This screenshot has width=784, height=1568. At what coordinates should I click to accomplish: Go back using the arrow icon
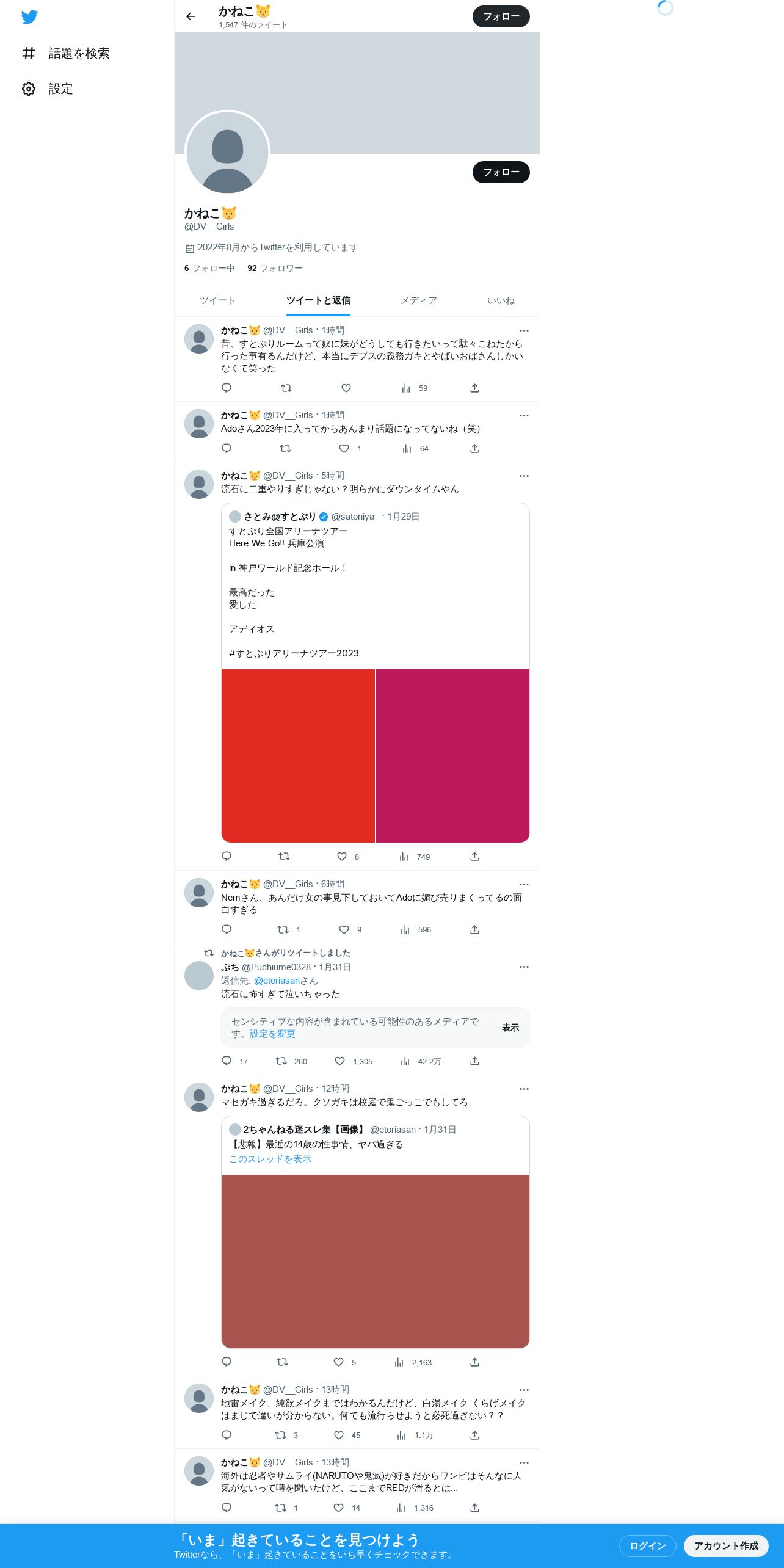coord(191,16)
